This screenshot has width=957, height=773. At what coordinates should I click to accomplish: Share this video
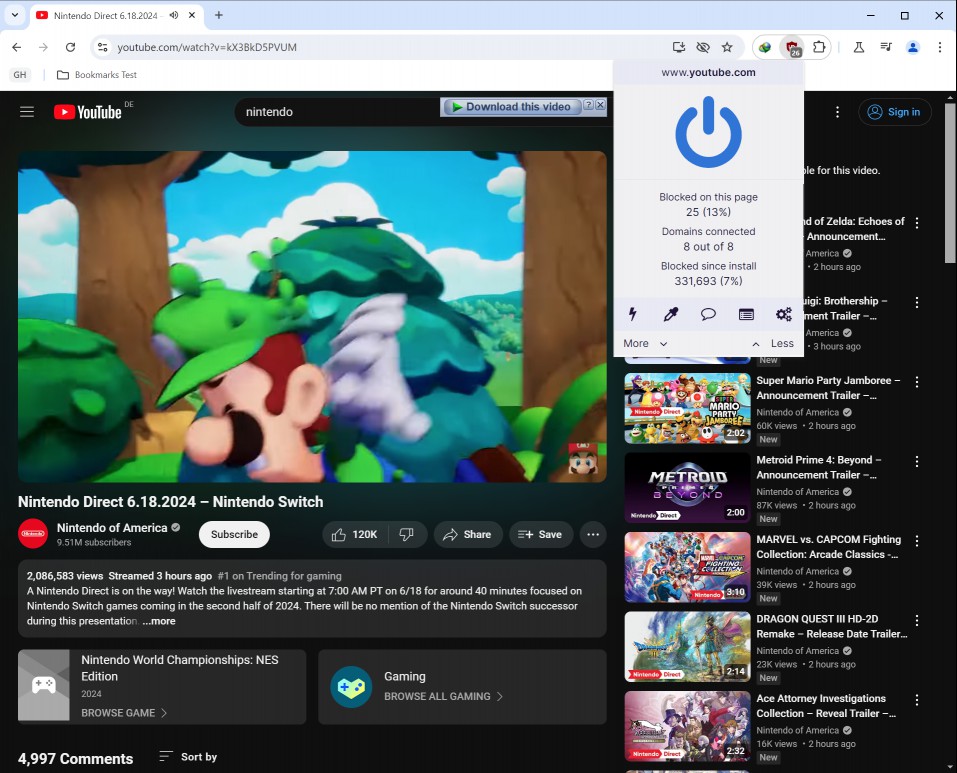(x=468, y=534)
